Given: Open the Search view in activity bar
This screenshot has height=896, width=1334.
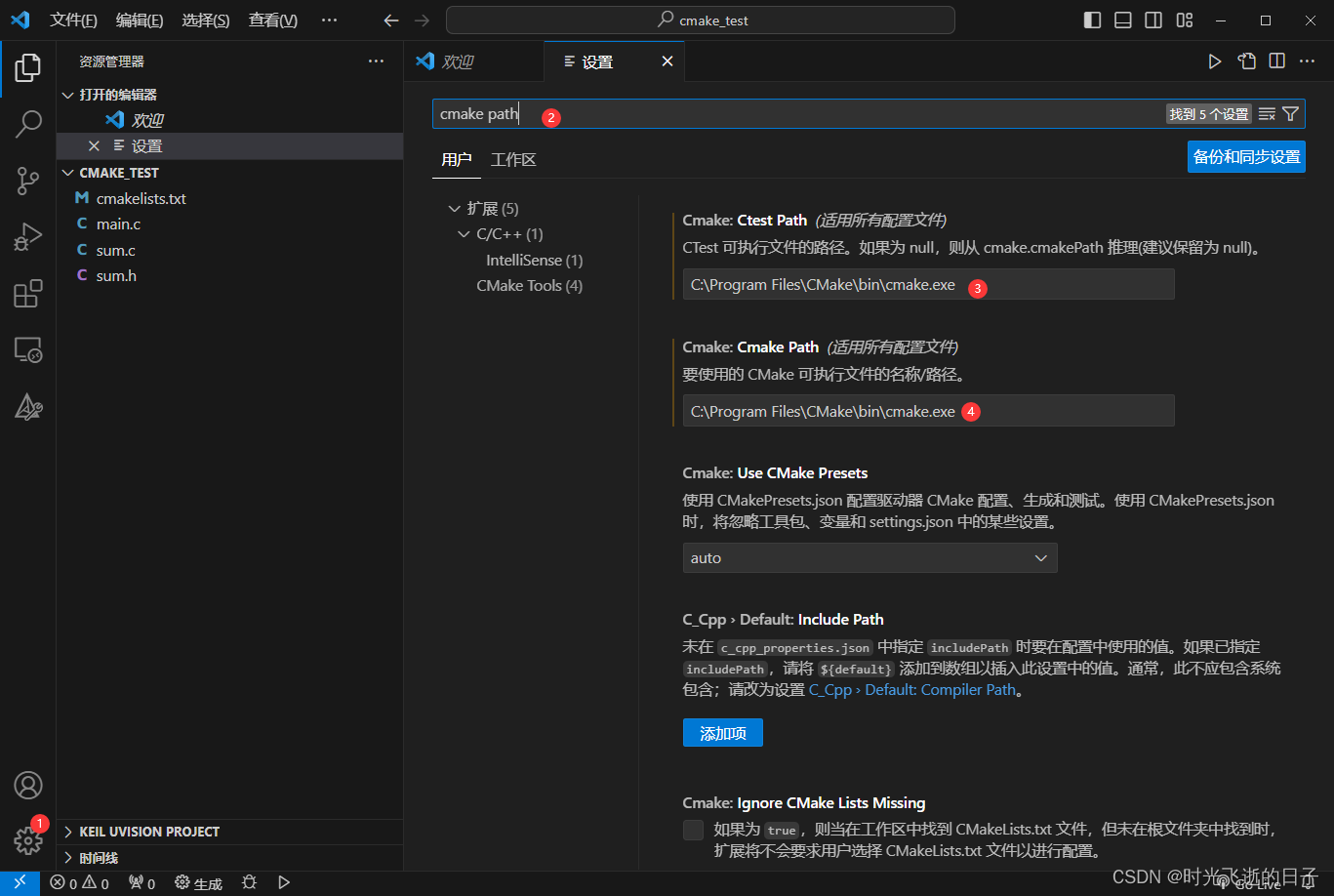Looking at the screenshot, I should [28, 124].
